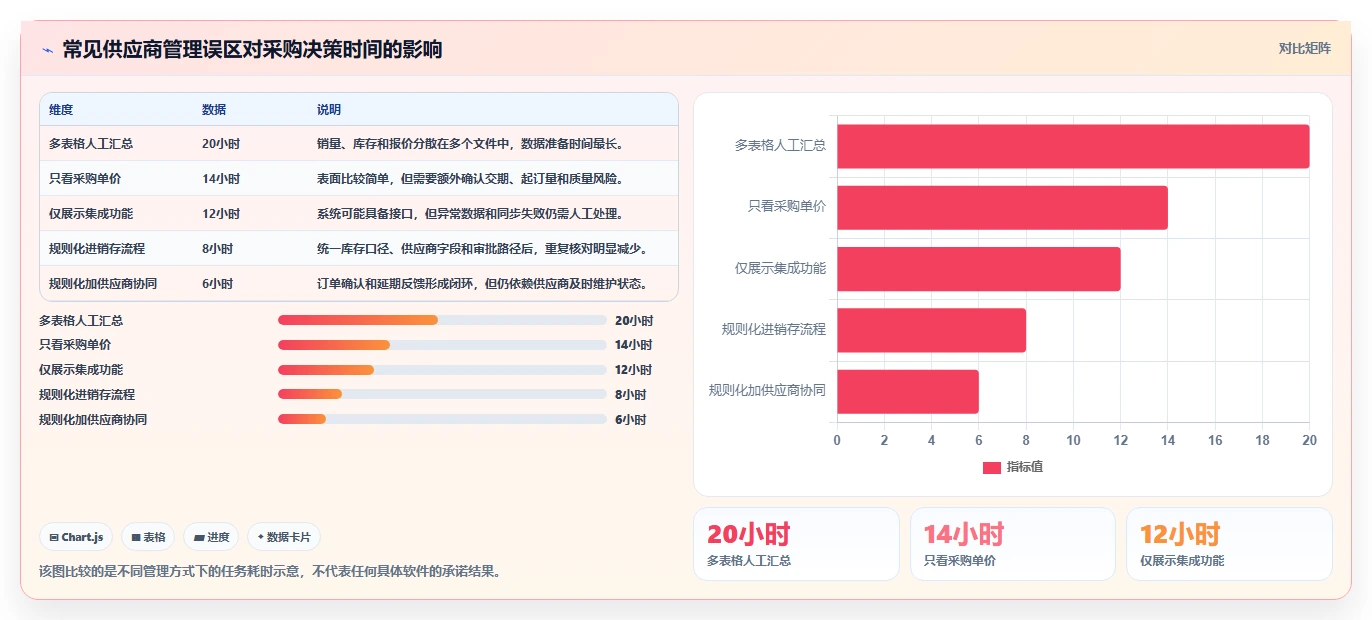Image resolution: width=1372 pixels, height=620 pixels.
Task: Click the 规则化加供应商协同 progress bar
Action: pyautogui.click(x=442, y=419)
